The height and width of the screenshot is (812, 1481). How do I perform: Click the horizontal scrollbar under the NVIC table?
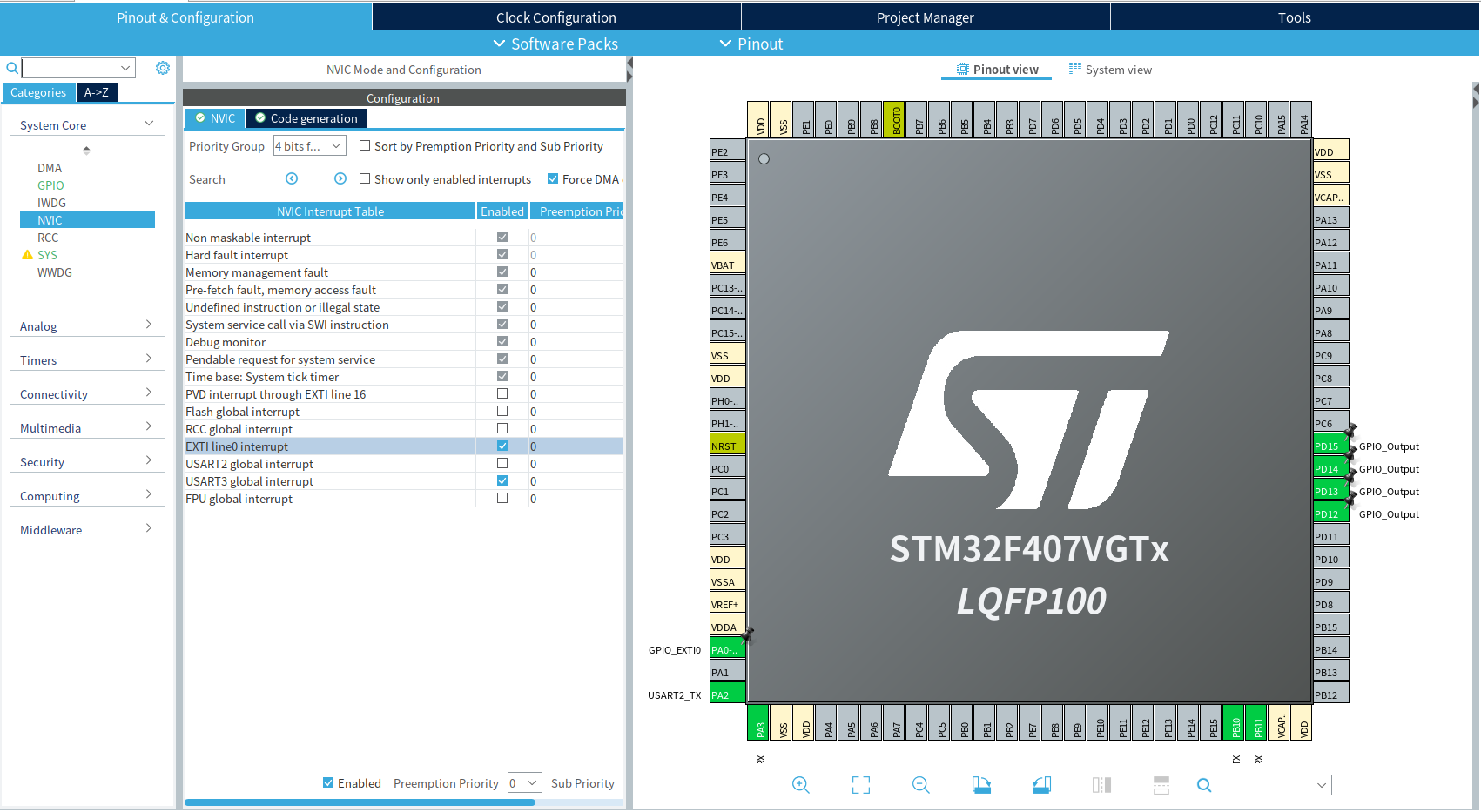pos(360,802)
